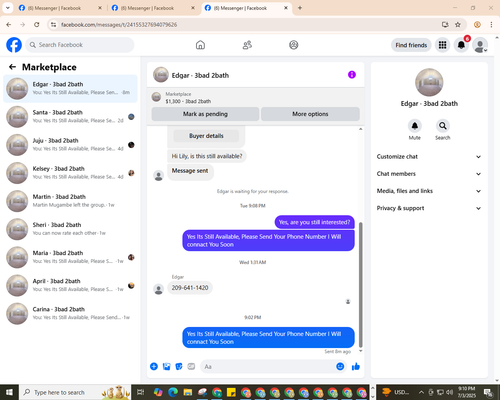Open Microsoft Edge from taskbar
The height and width of the screenshot is (400, 500).
[173, 392]
